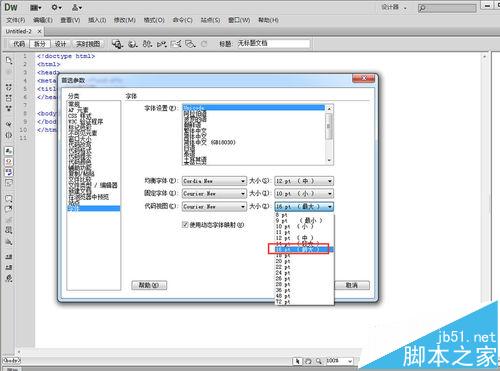Viewport: 500px width, 371px height.
Task: Choose the Hand tool in status bar
Action: coord(308,361)
